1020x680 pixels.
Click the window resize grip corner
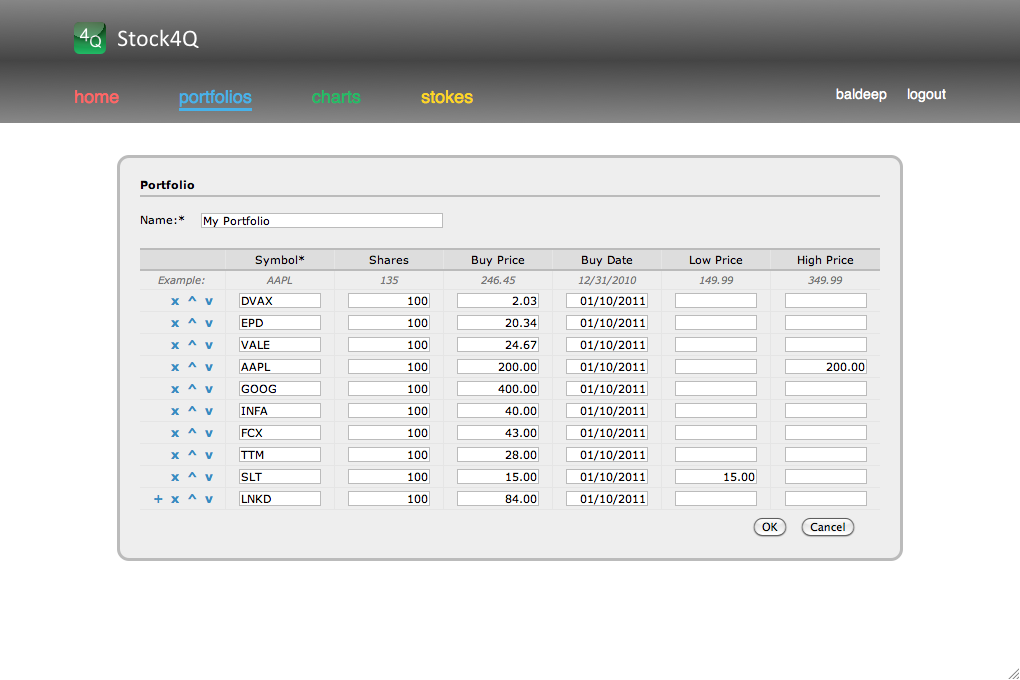[x=1013, y=673]
